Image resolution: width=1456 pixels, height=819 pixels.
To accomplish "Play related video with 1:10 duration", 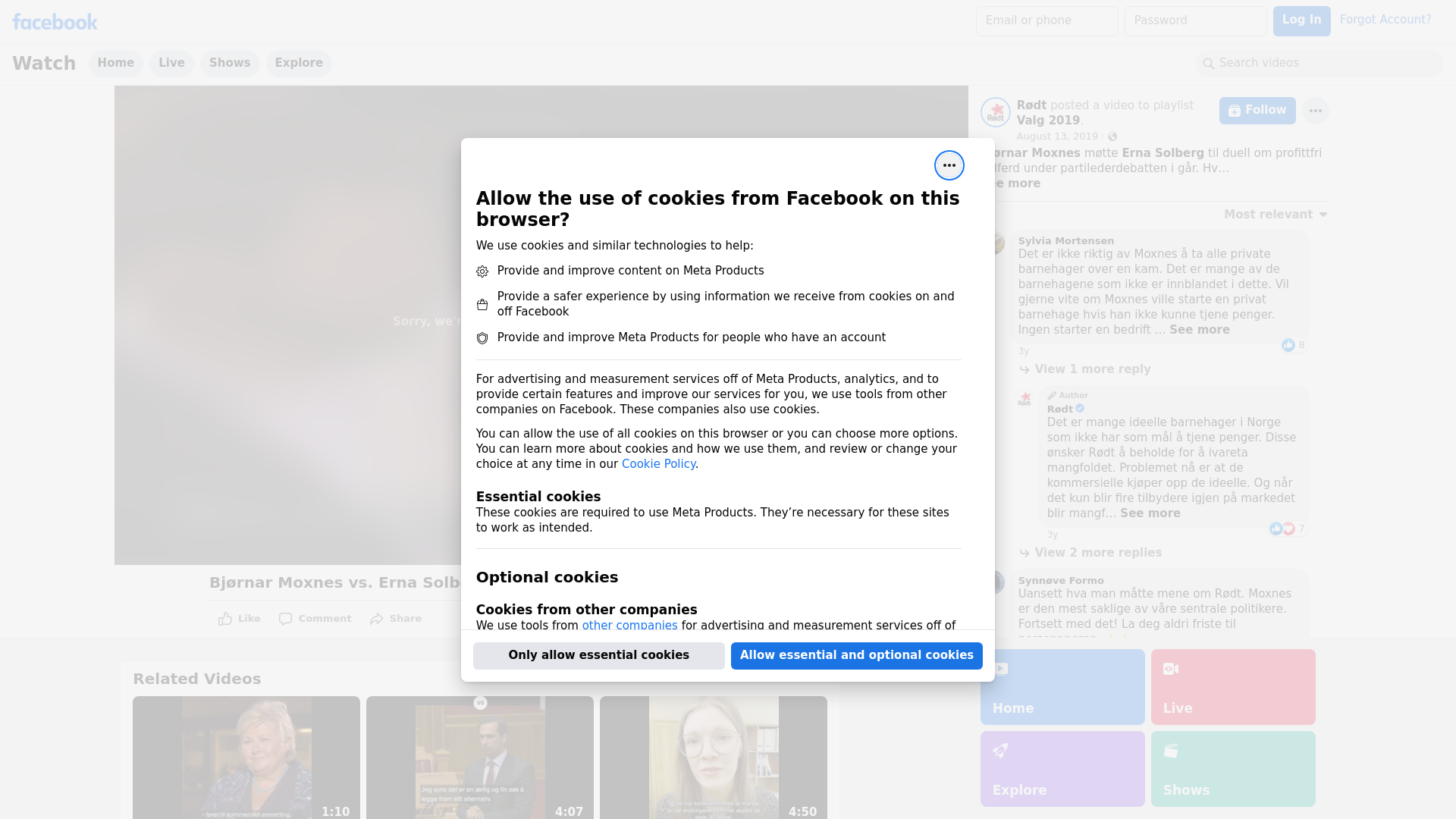I will [x=246, y=758].
